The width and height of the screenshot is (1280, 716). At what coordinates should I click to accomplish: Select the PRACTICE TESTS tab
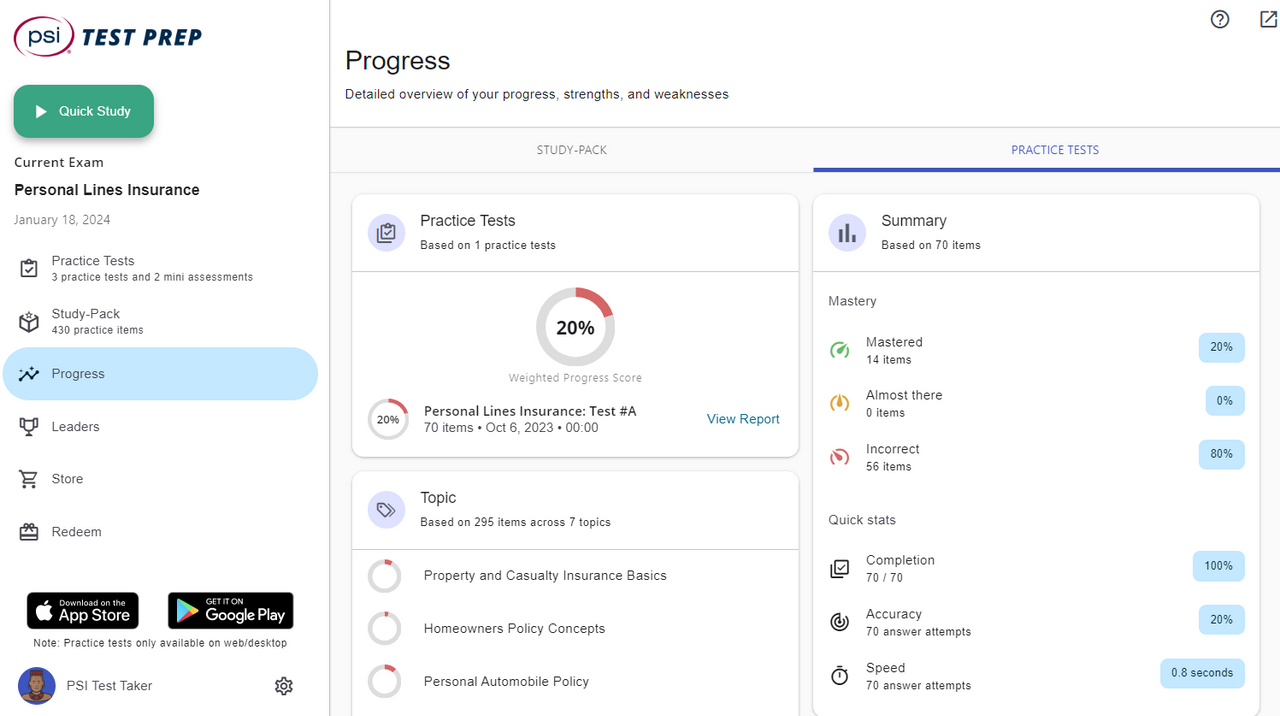(1054, 150)
